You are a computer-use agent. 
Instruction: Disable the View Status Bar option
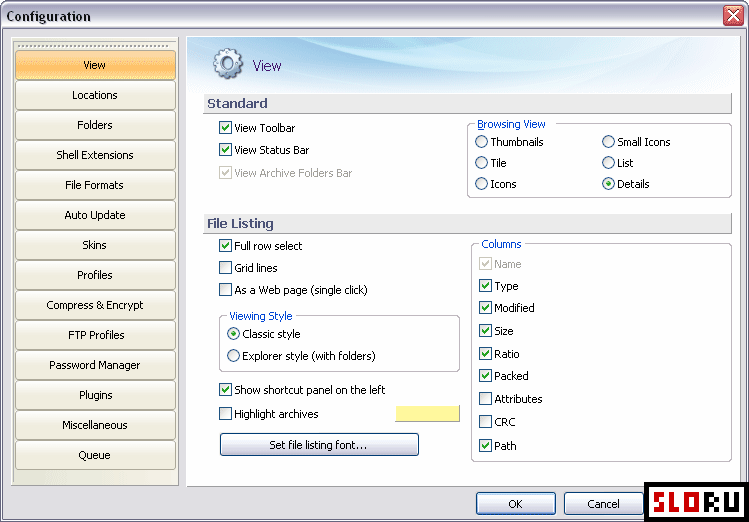click(226, 150)
